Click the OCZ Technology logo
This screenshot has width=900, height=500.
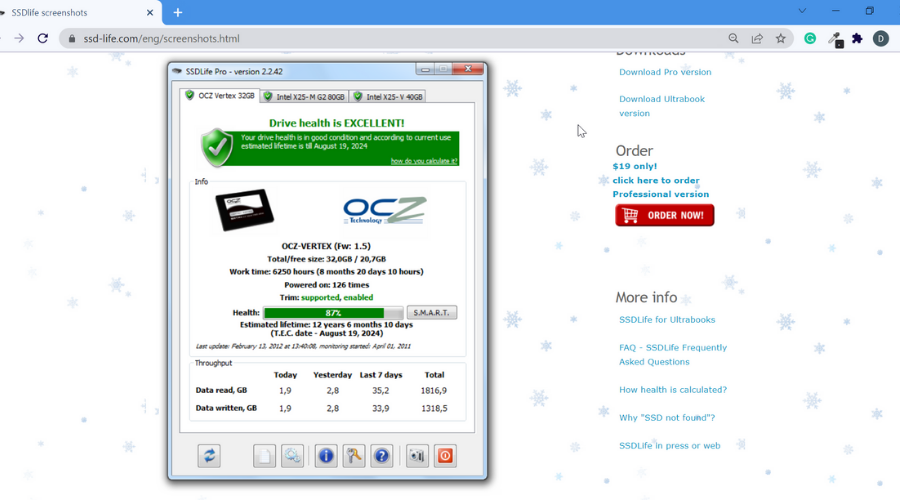click(385, 211)
